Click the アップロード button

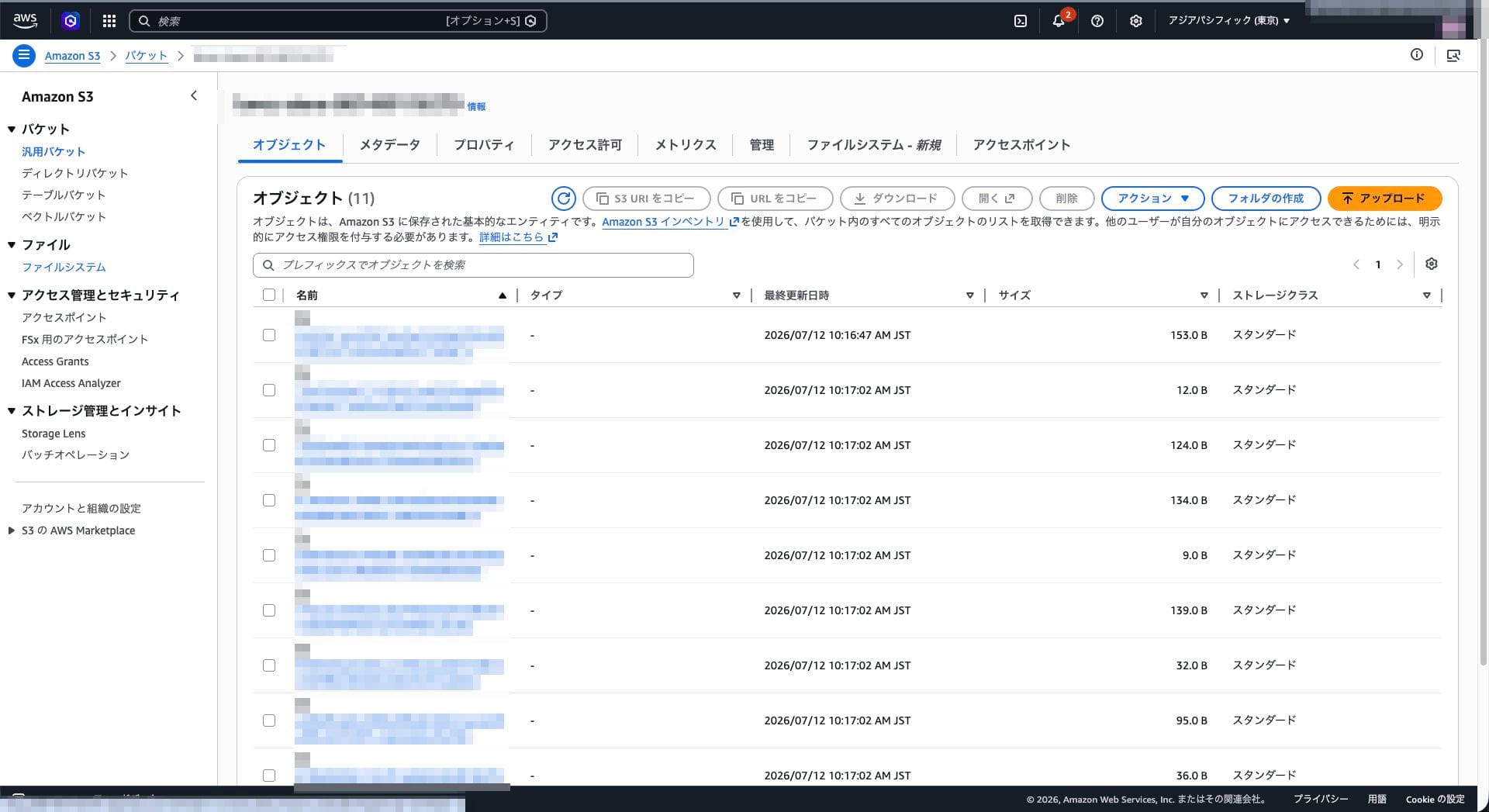click(x=1384, y=199)
